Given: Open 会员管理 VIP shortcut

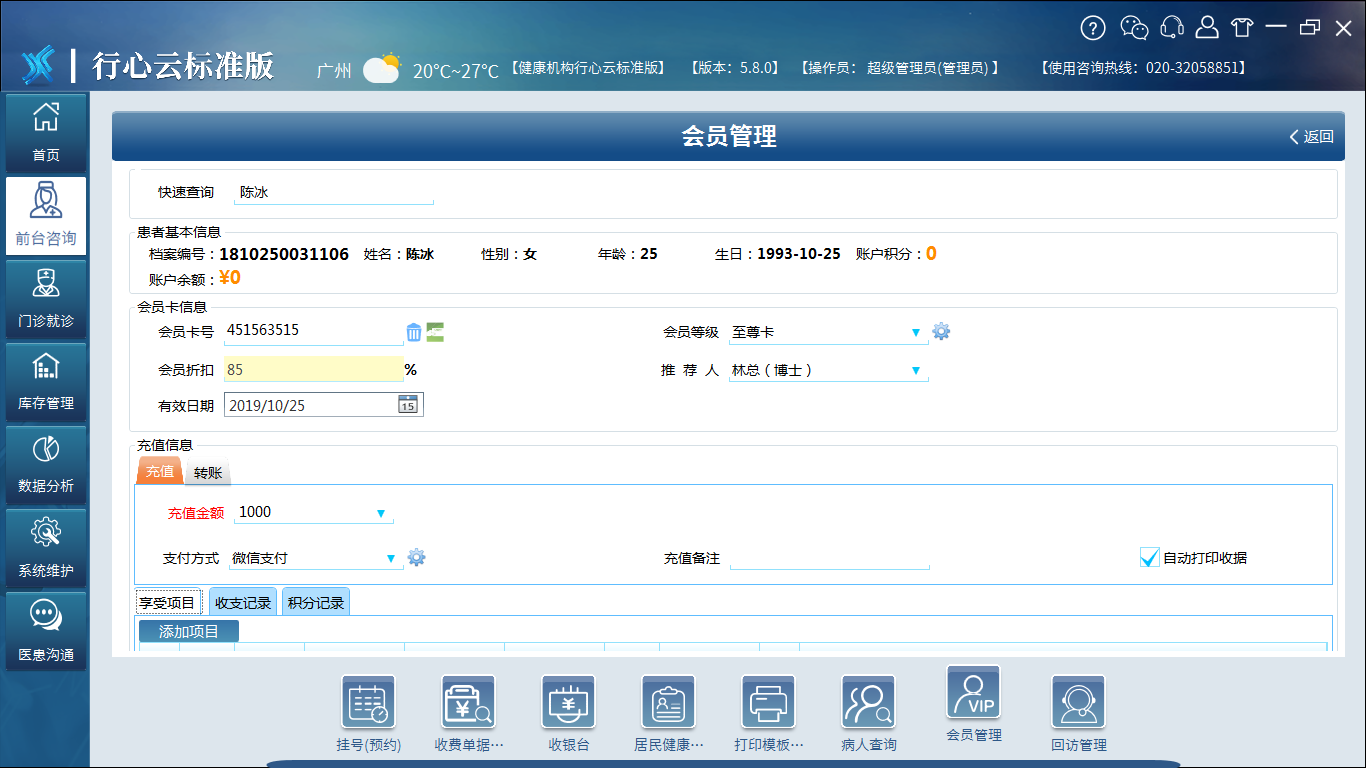Looking at the screenshot, I should click(973, 703).
